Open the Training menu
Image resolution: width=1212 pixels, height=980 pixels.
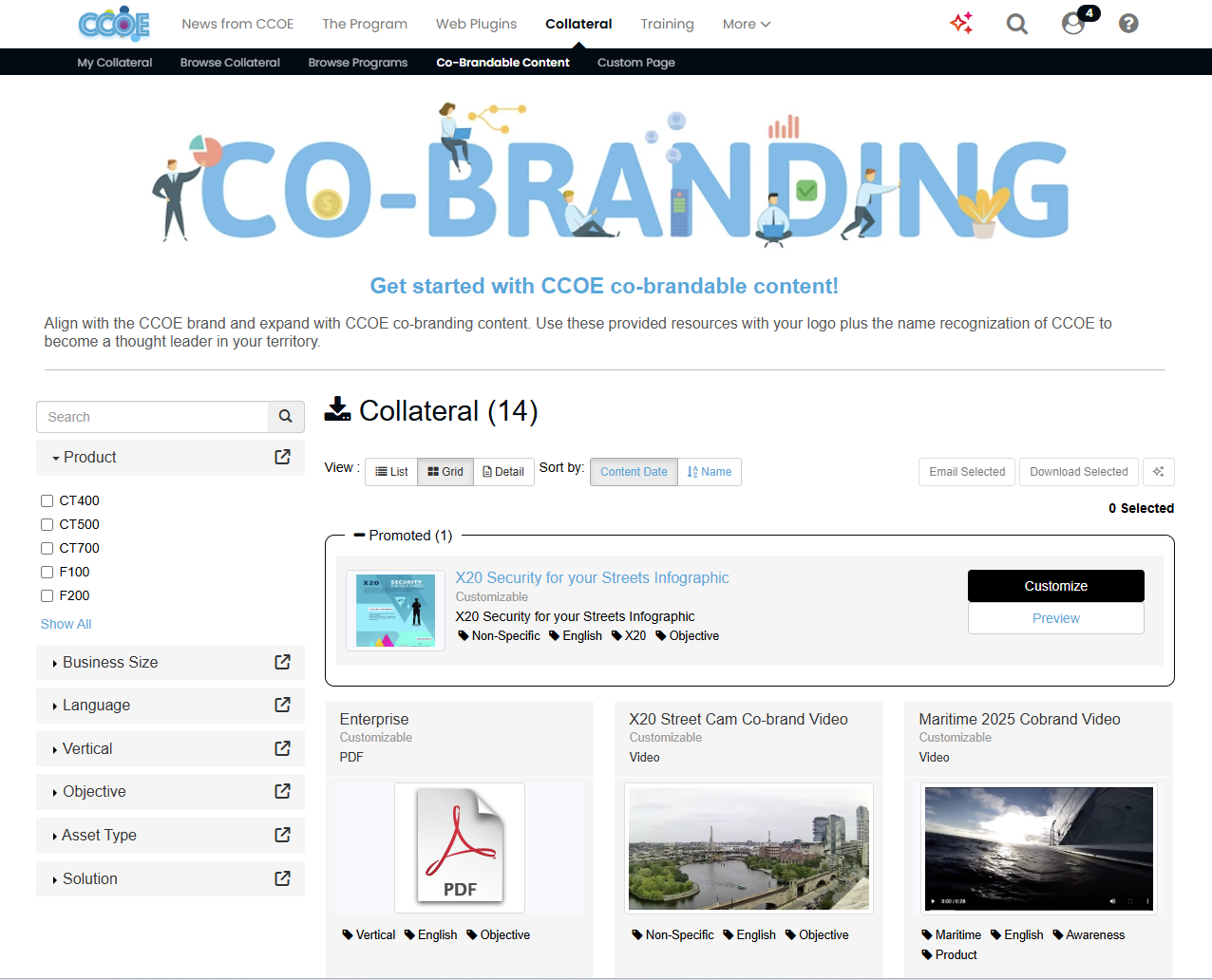point(667,24)
